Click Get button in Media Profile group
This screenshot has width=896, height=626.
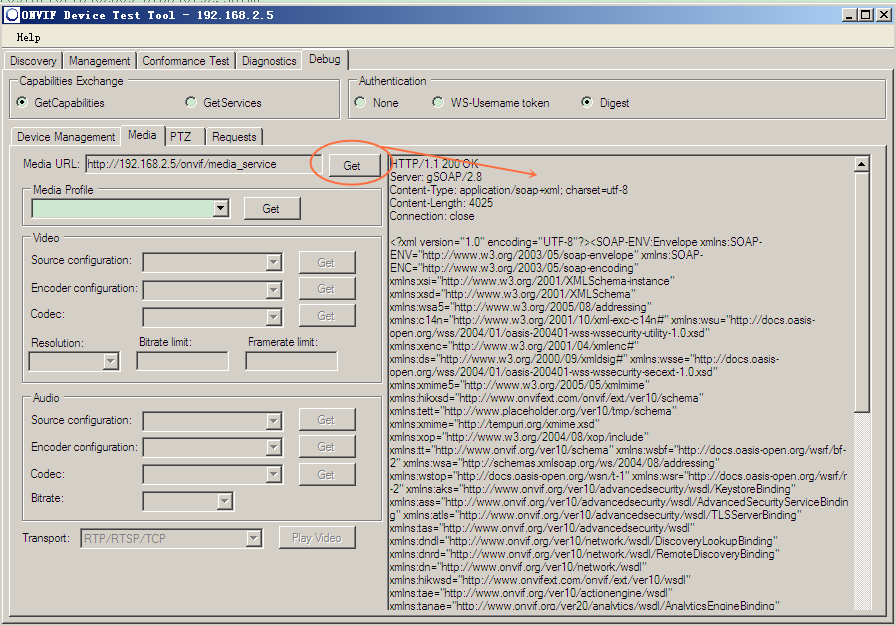coord(272,209)
